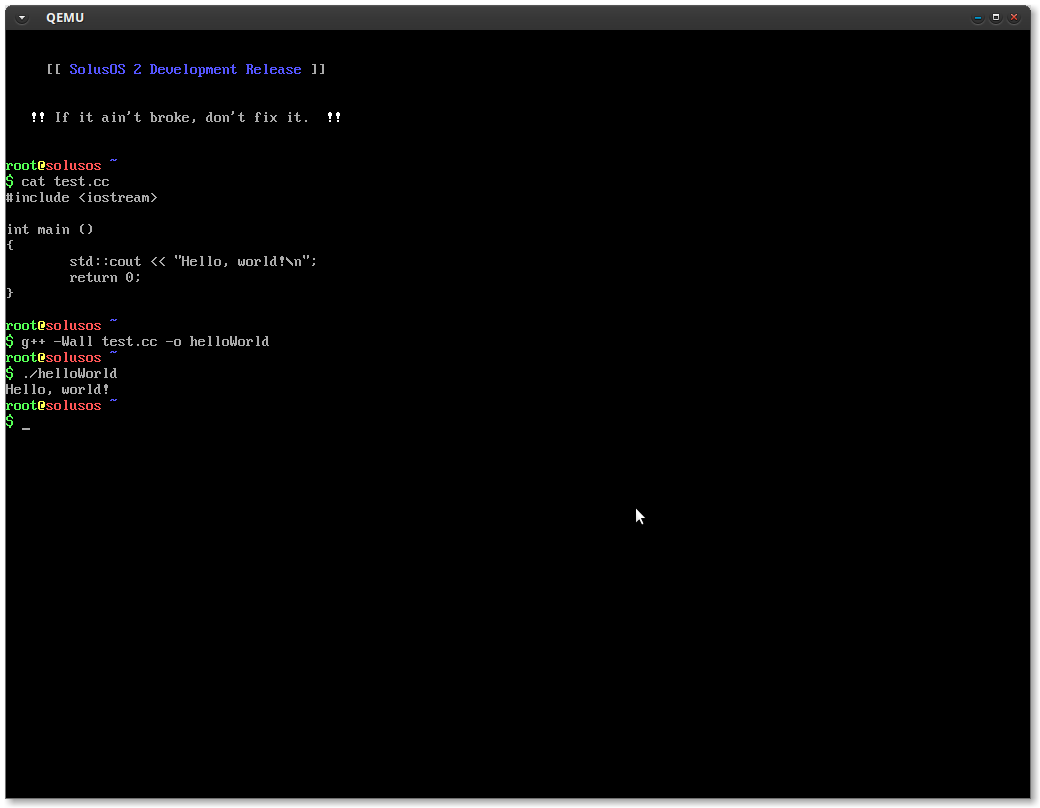Click the SolusOS 2 Development Release banner
The image size is (1040, 808).
pyautogui.click(x=185, y=70)
